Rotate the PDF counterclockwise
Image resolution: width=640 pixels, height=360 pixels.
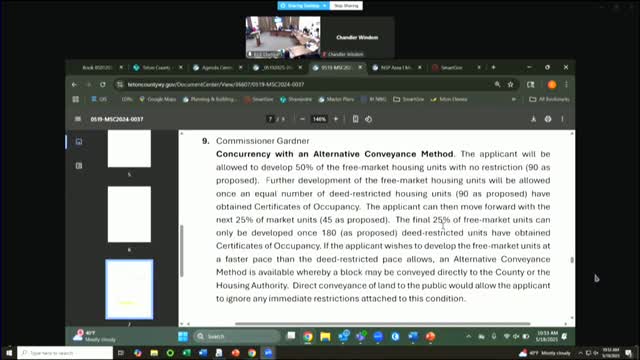click(369, 119)
